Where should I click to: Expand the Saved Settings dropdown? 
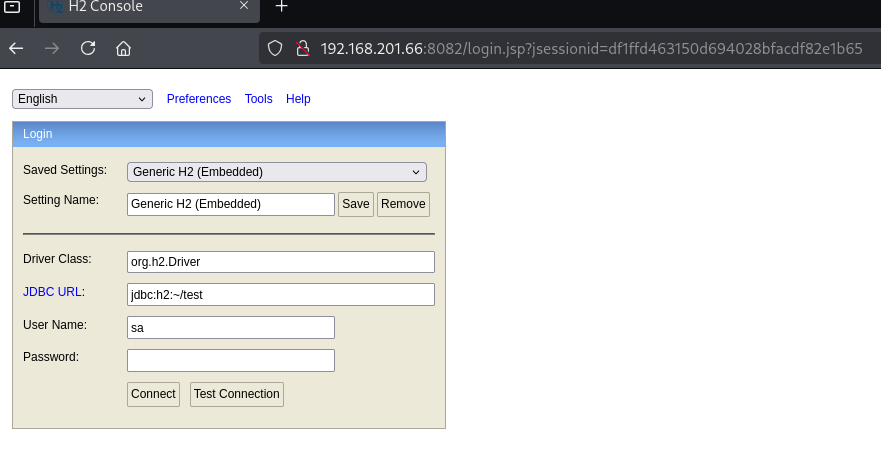[x=277, y=172]
